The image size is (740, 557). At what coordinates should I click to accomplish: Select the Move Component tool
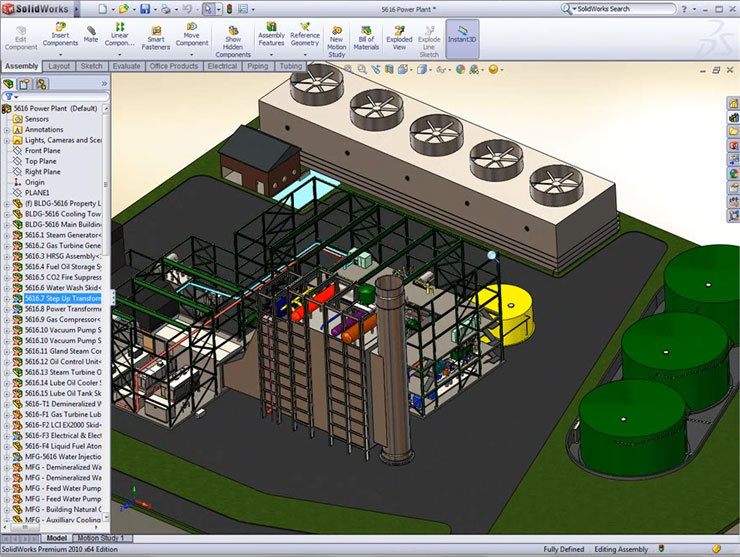point(192,34)
